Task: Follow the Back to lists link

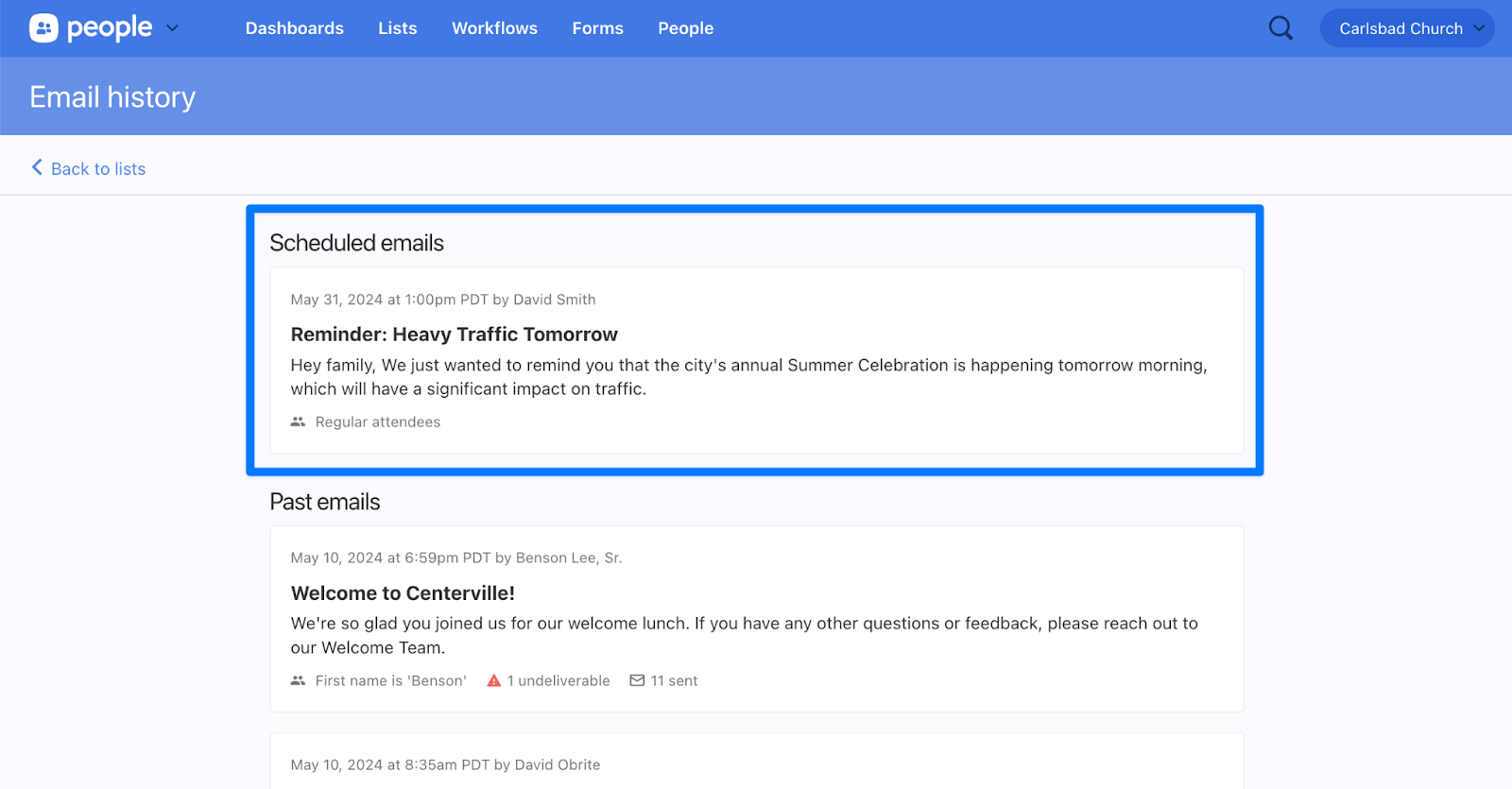Action: pyautogui.click(x=98, y=169)
